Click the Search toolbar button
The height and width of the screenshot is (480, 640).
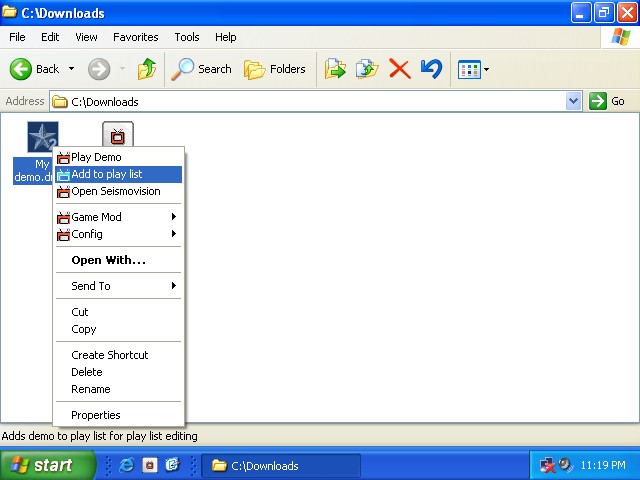click(201, 69)
